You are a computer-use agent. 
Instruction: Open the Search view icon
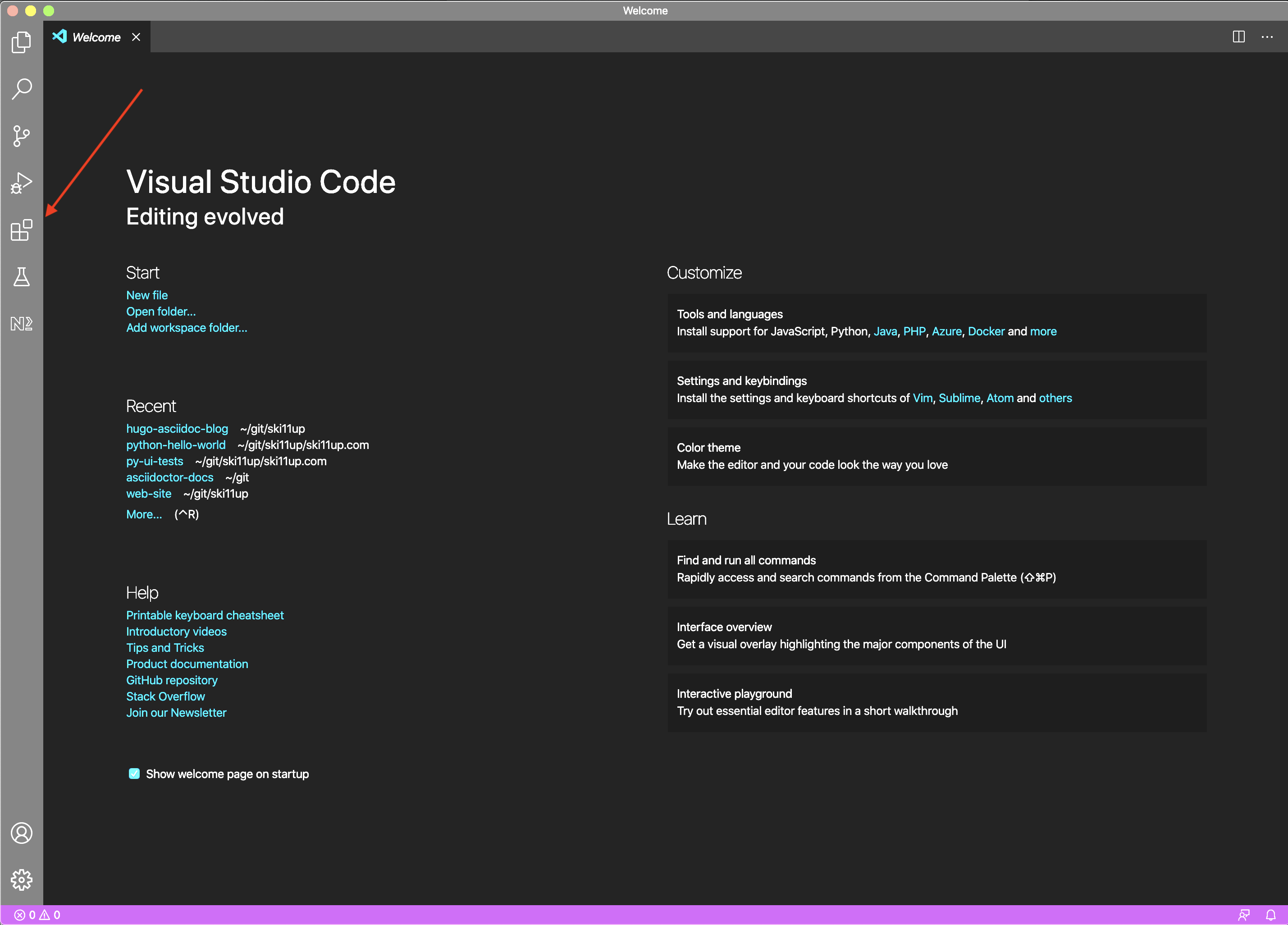point(22,89)
